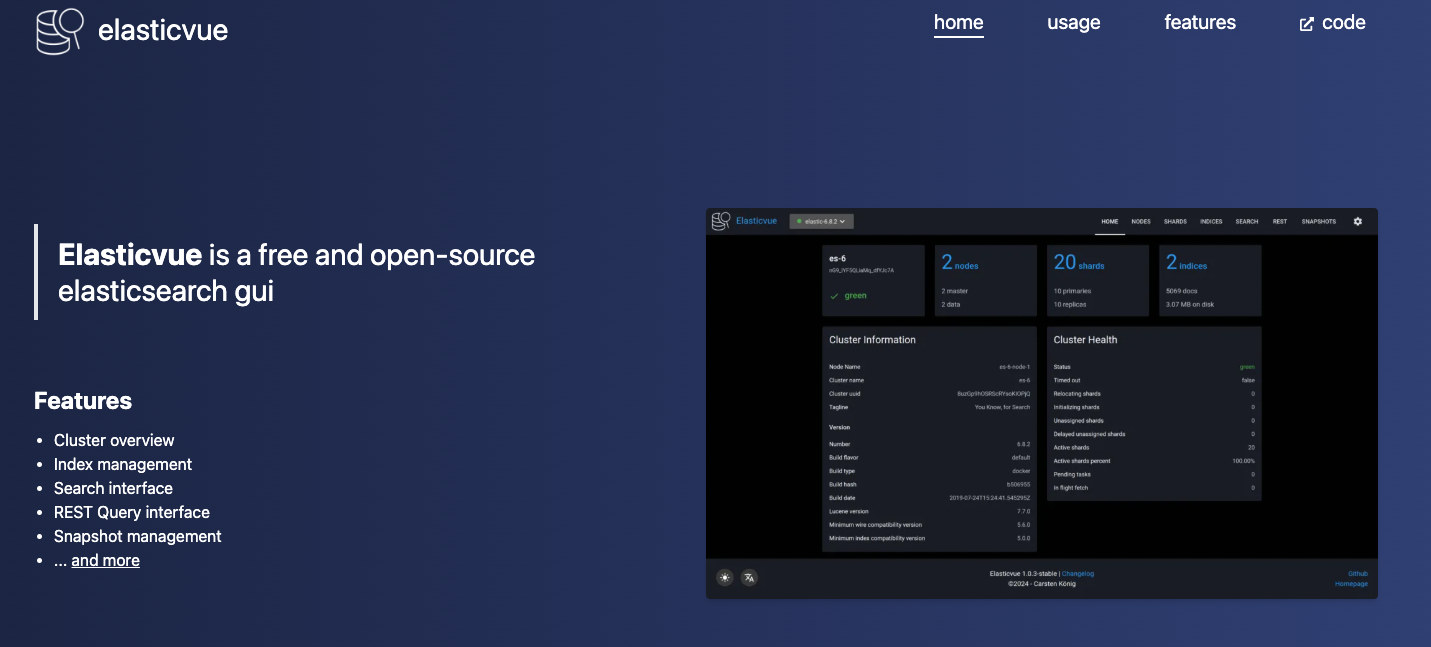Switch to the INDICES tab

pos(1211,221)
